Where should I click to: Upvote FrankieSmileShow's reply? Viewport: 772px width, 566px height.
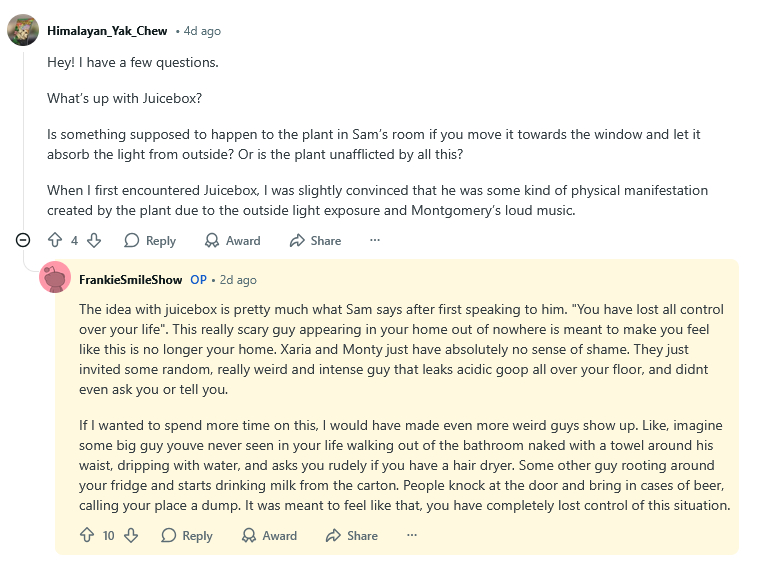(87, 536)
